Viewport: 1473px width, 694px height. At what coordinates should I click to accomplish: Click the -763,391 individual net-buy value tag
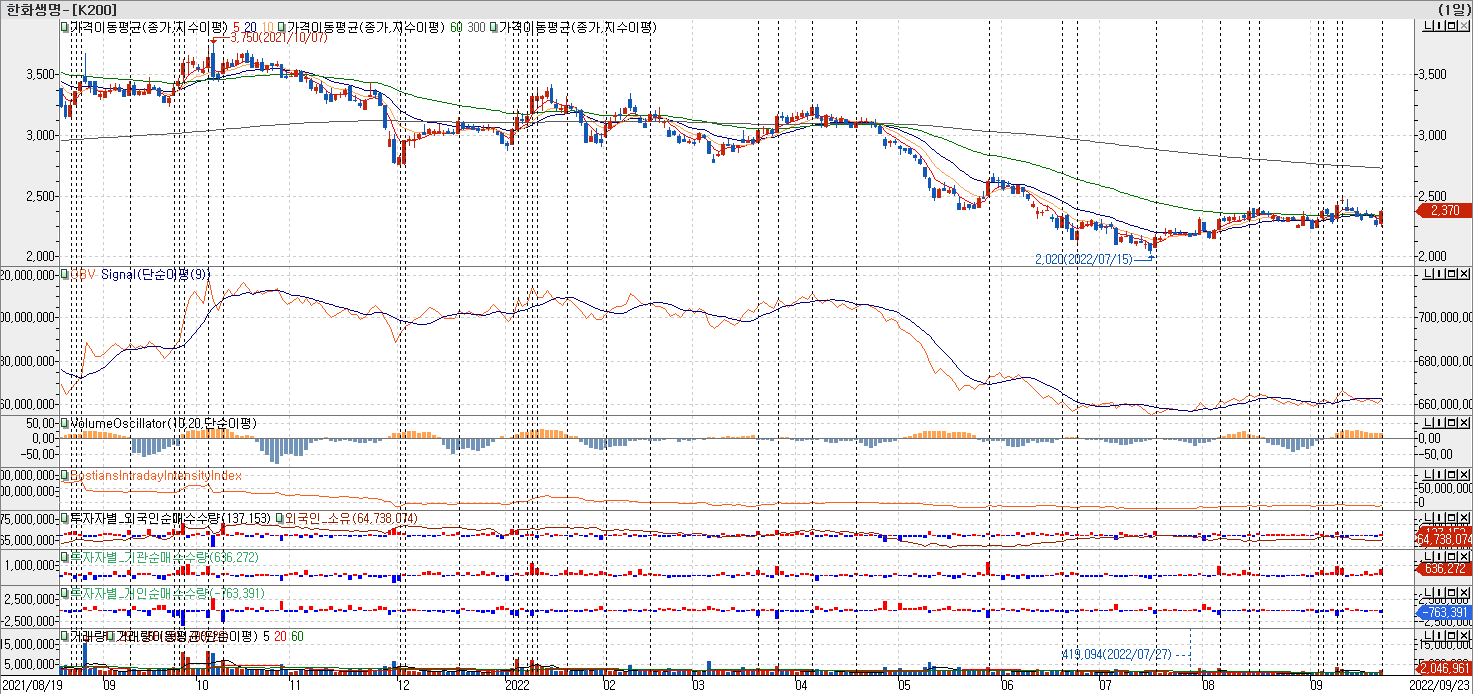click(1445, 612)
